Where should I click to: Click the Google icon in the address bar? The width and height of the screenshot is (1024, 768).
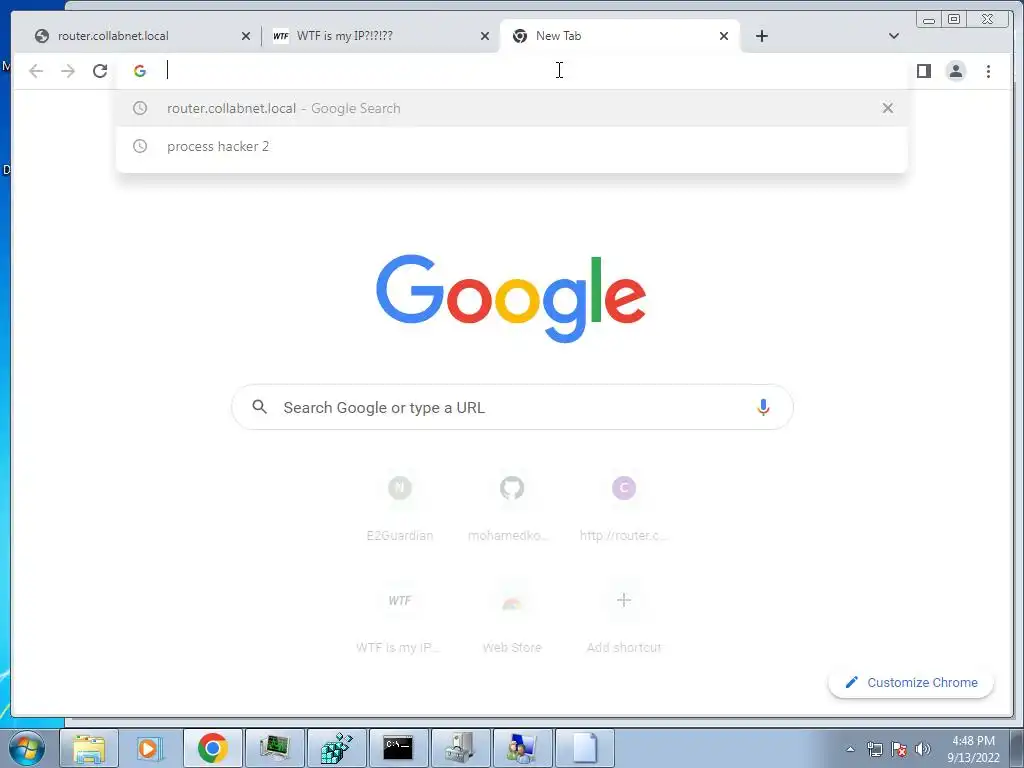click(140, 71)
